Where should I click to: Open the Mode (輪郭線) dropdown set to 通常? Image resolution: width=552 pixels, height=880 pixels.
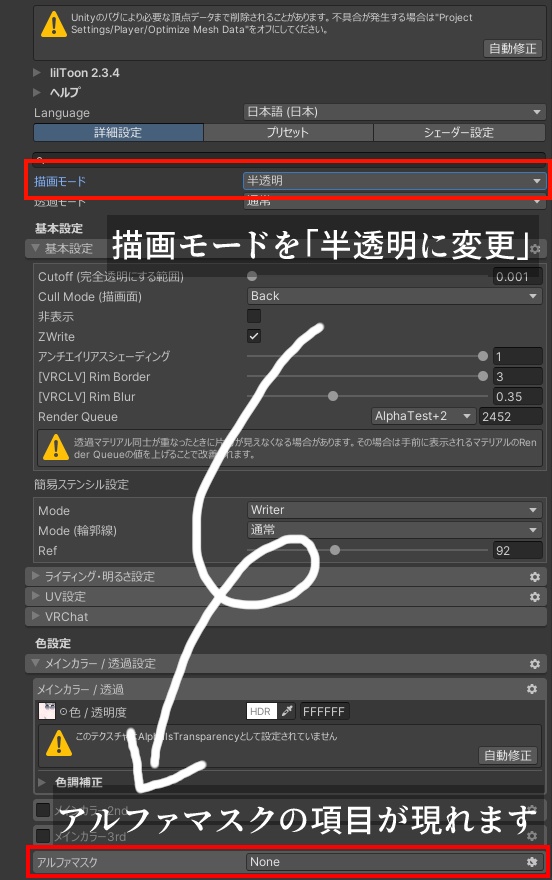pos(394,530)
